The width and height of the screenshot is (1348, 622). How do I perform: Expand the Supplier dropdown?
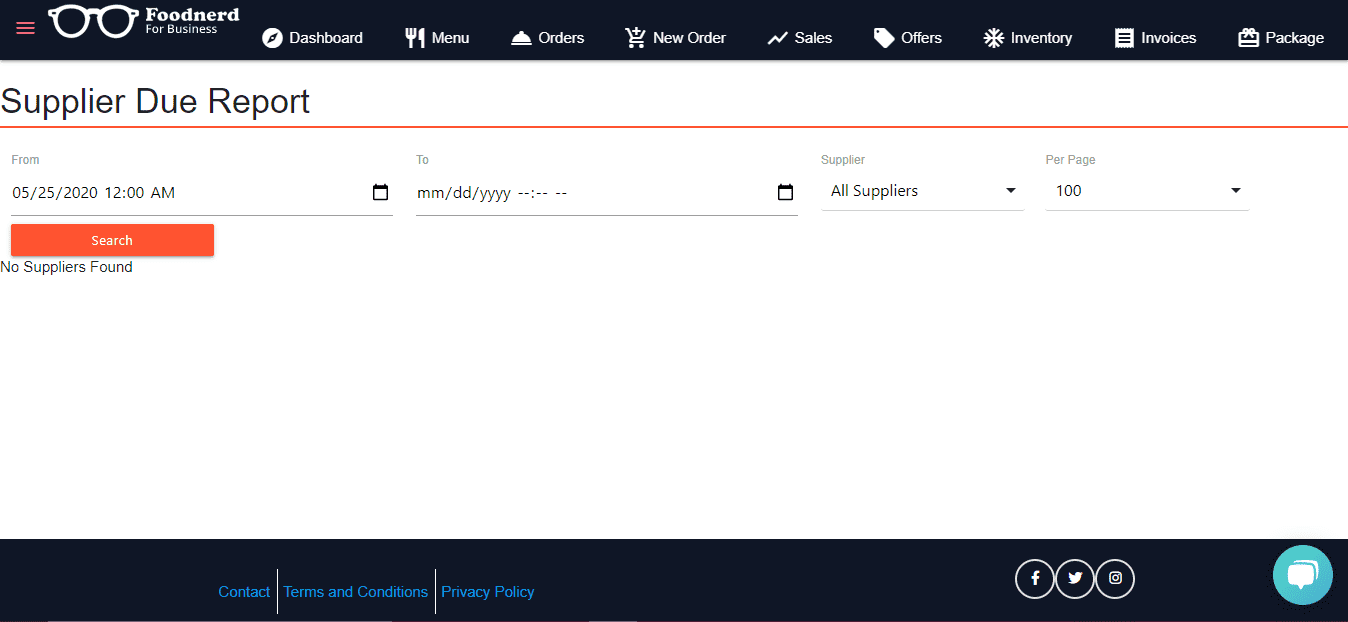(922, 191)
